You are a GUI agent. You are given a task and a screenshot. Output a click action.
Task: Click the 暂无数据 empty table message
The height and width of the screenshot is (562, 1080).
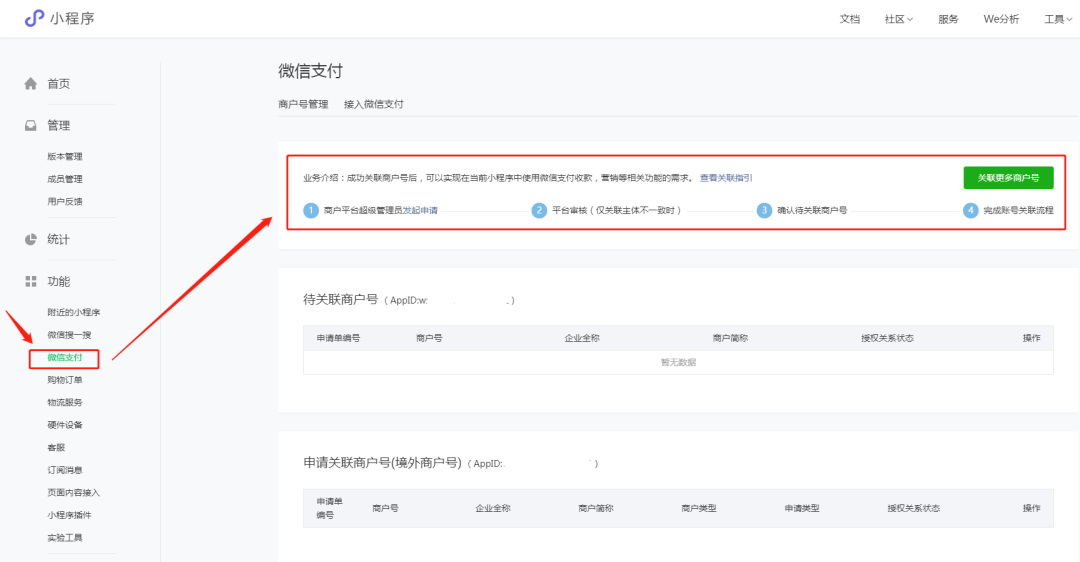[x=678, y=362]
